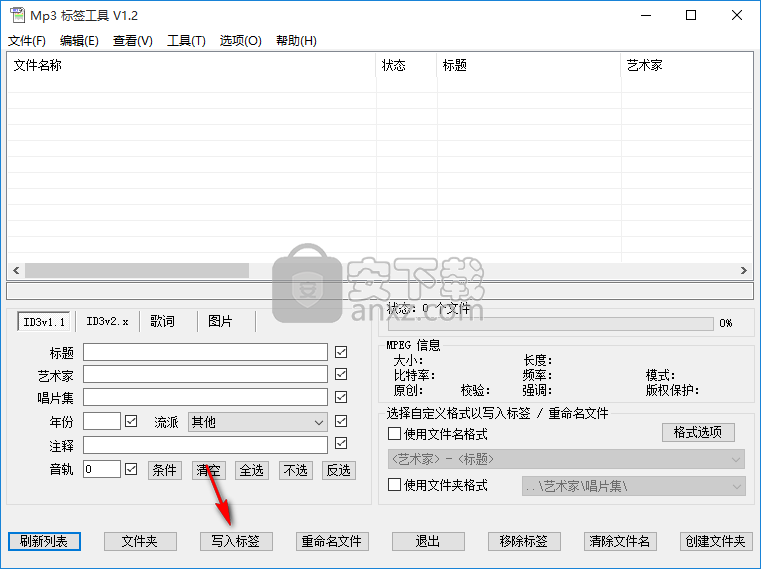Click the 条件 button
The image size is (761, 569).
(x=165, y=470)
